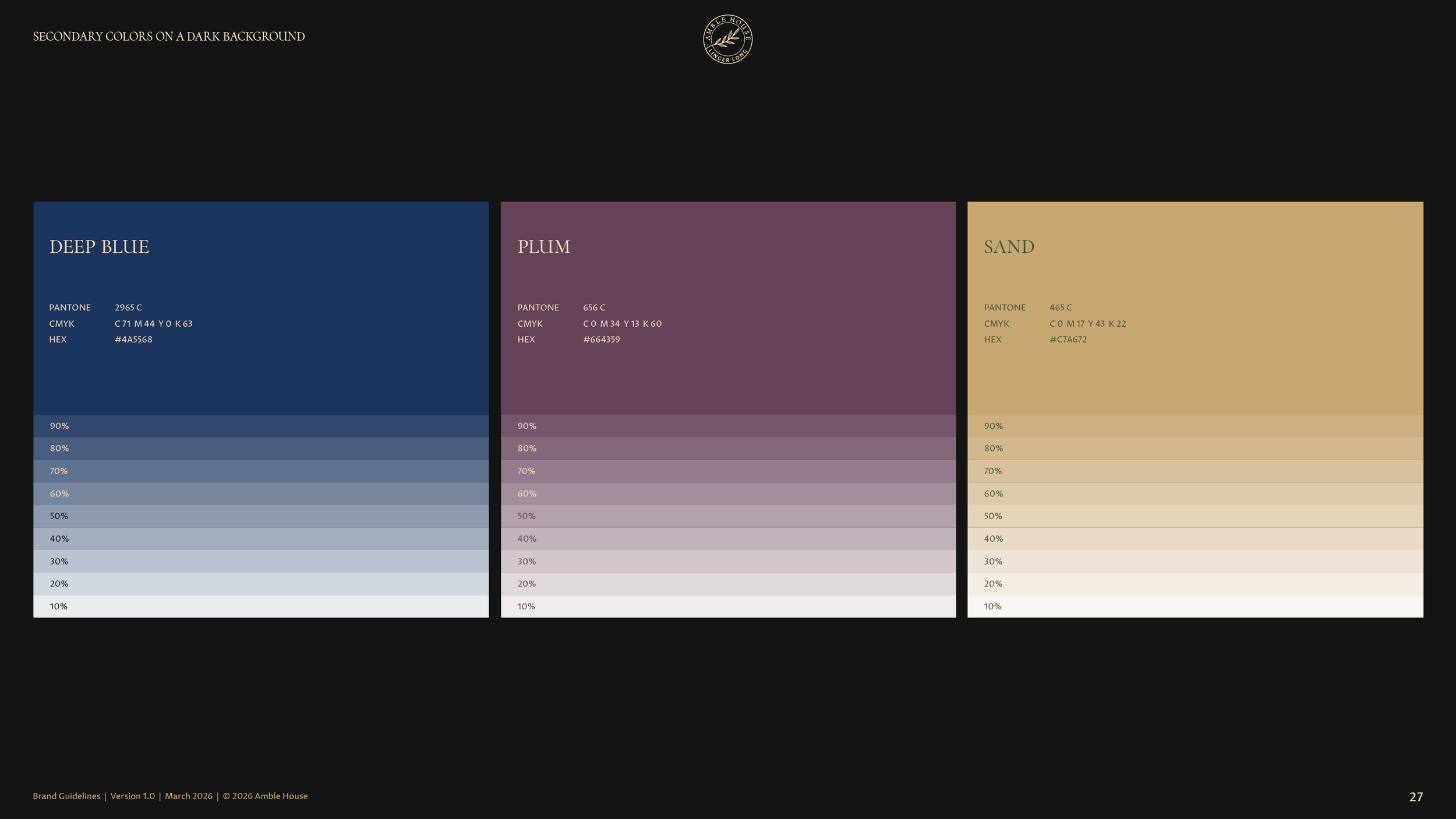Select the Plum main color swatch

coord(728,308)
